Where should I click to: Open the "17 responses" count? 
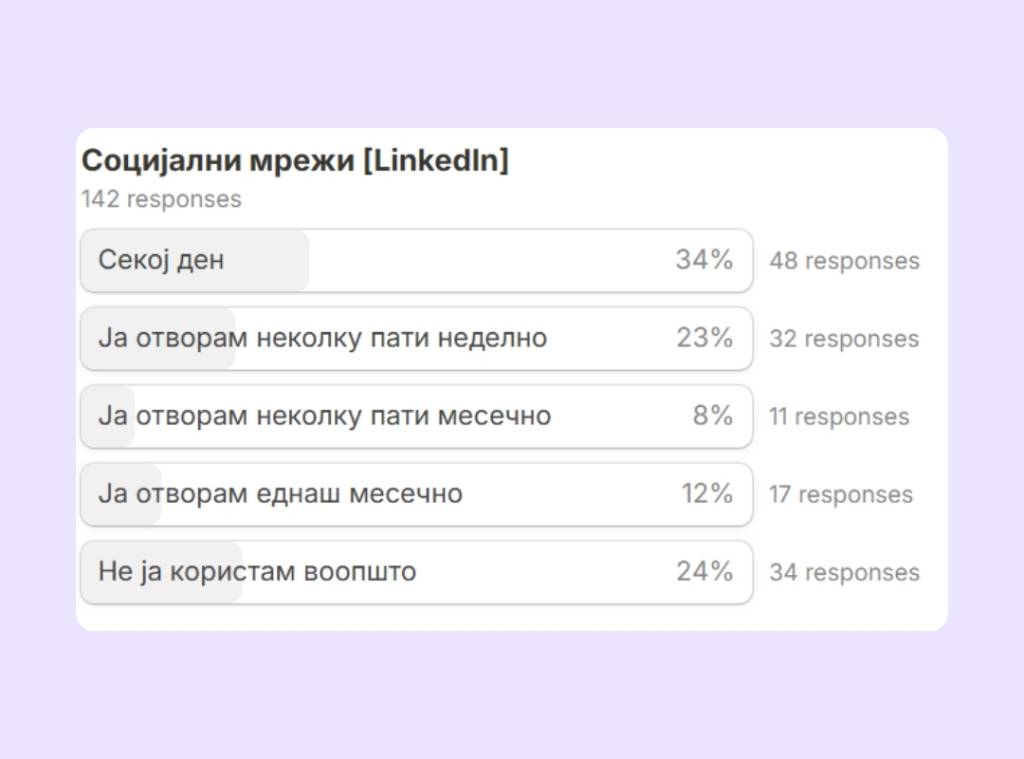(x=841, y=495)
